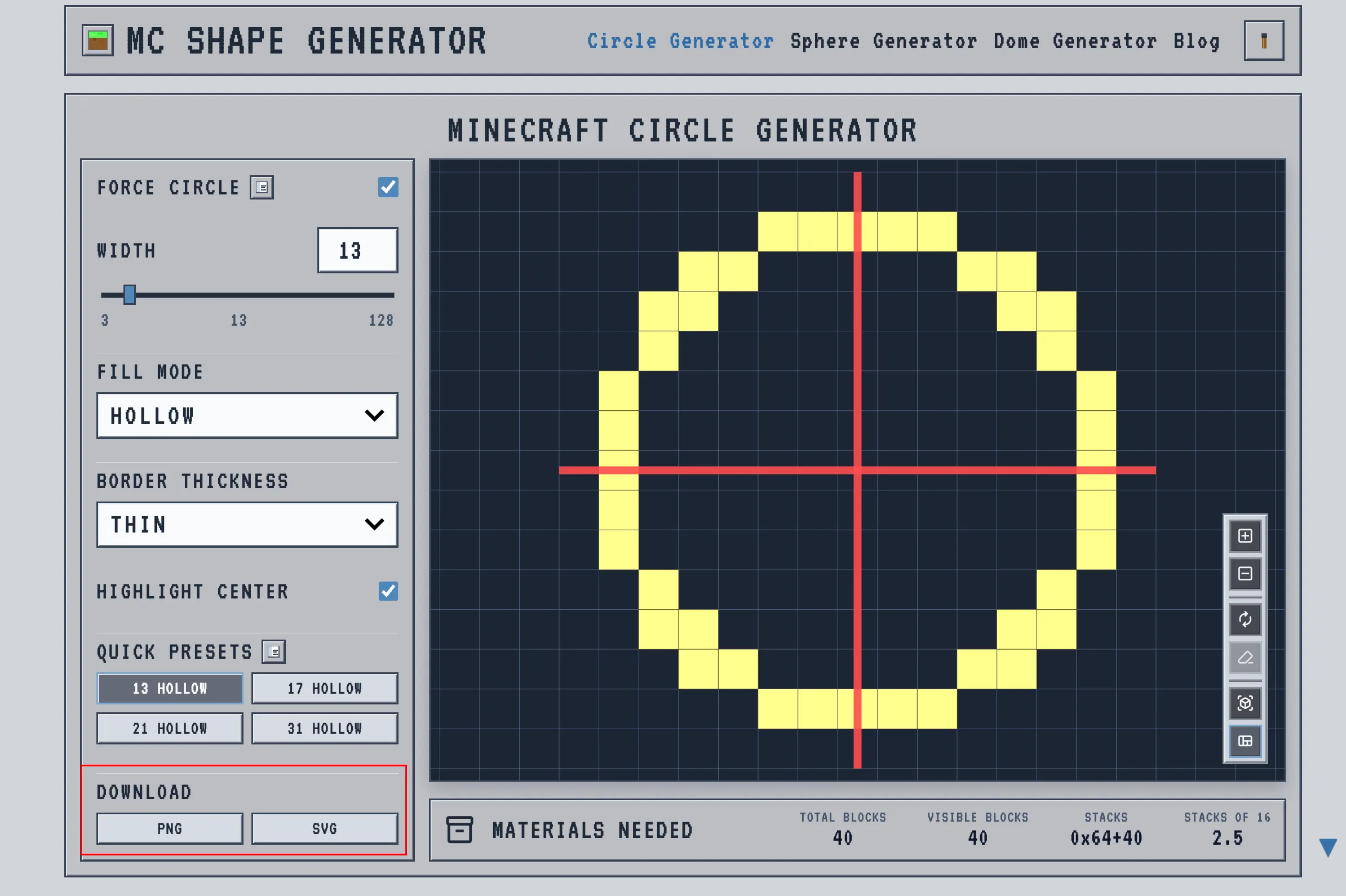Uncheck the Force Circle checkbox
Image resolution: width=1346 pixels, height=896 pixels.
(x=388, y=187)
